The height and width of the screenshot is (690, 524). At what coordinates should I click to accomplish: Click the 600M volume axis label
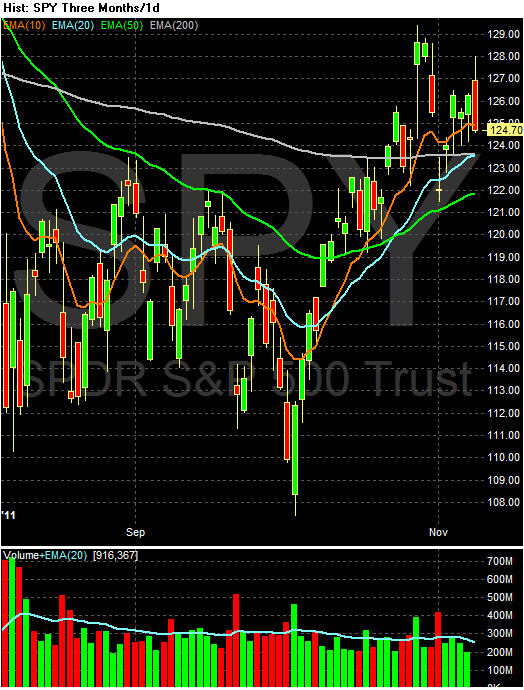tap(499, 580)
